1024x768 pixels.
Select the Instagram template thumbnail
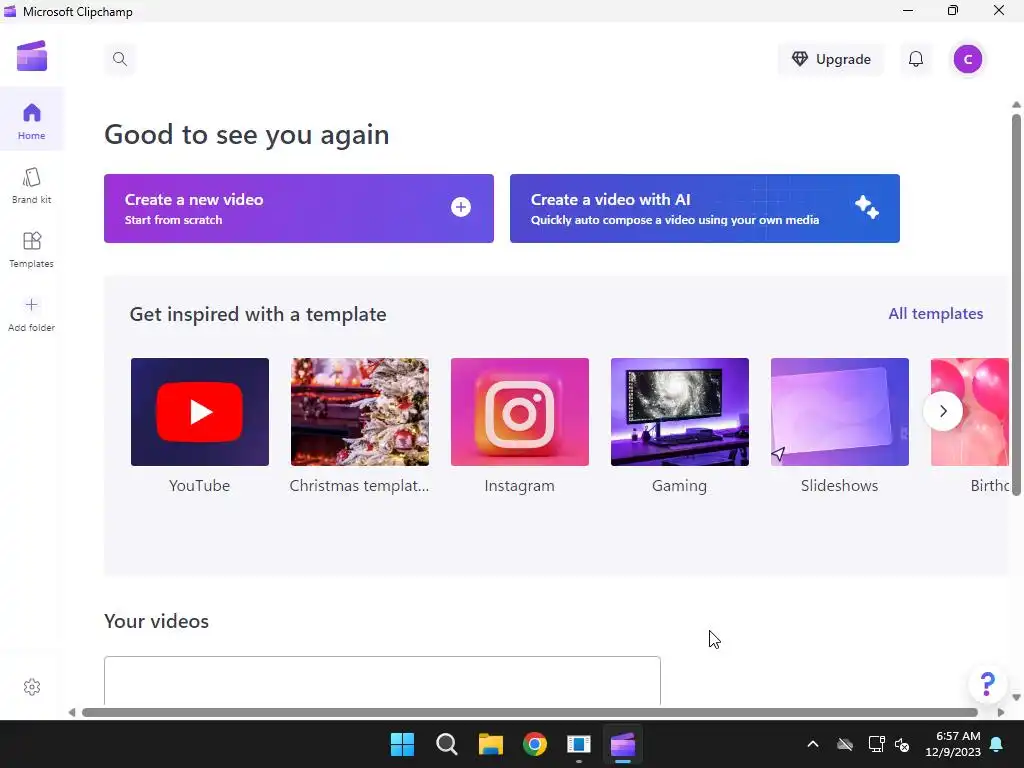coord(520,411)
